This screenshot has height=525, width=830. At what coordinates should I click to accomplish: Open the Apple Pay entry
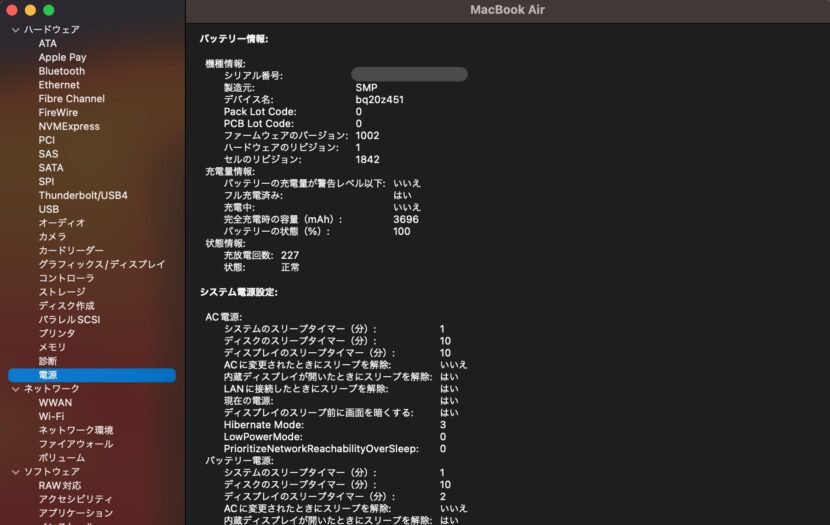point(62,57)
